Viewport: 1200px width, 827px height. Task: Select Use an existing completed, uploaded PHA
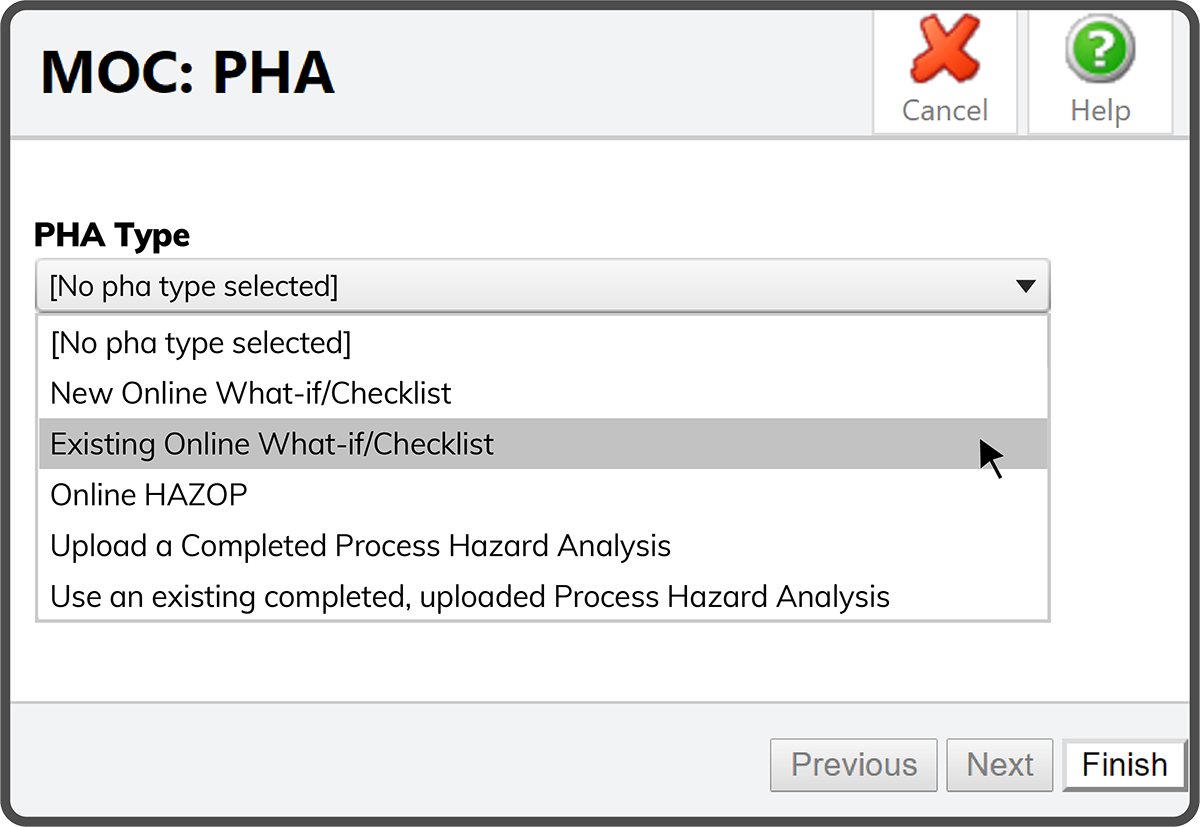pyautogui.click(x=470, y=597)
